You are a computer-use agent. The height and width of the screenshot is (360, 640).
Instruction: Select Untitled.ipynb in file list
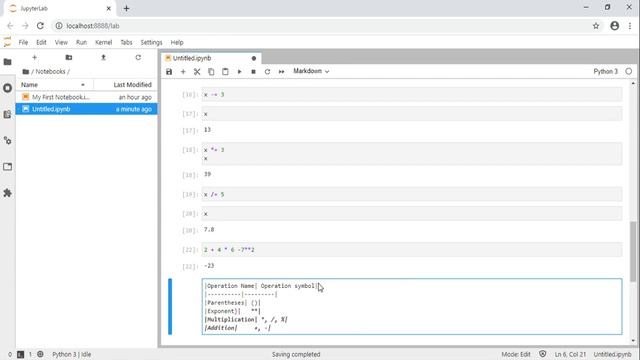coord(87,109)
